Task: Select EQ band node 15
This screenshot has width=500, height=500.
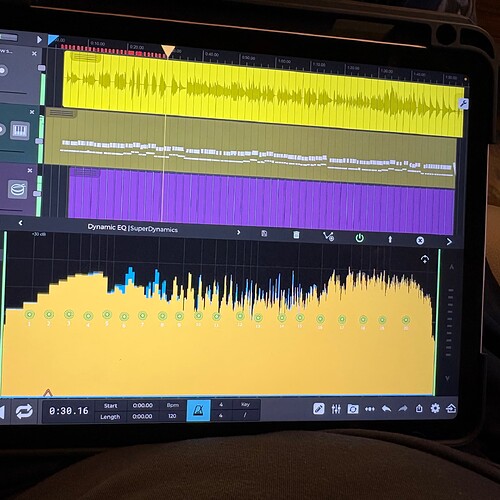Action: click(x=300, y=318)
